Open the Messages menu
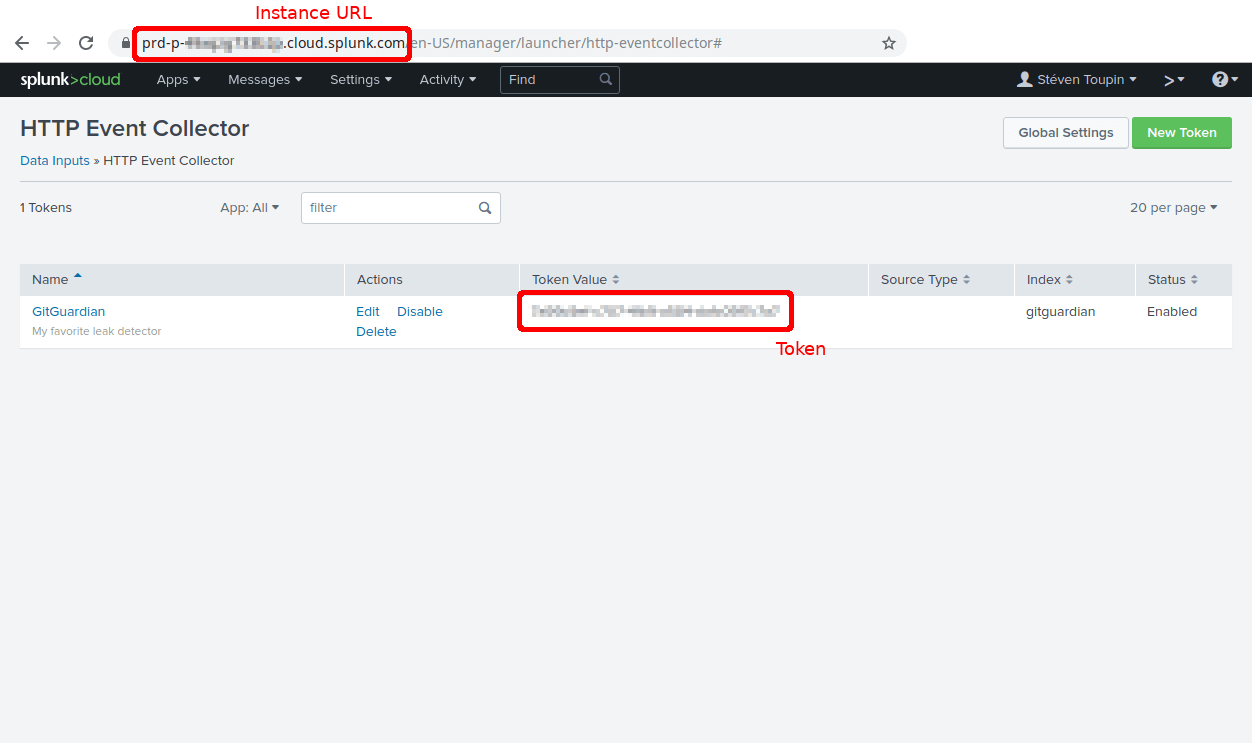 (265, 79)
